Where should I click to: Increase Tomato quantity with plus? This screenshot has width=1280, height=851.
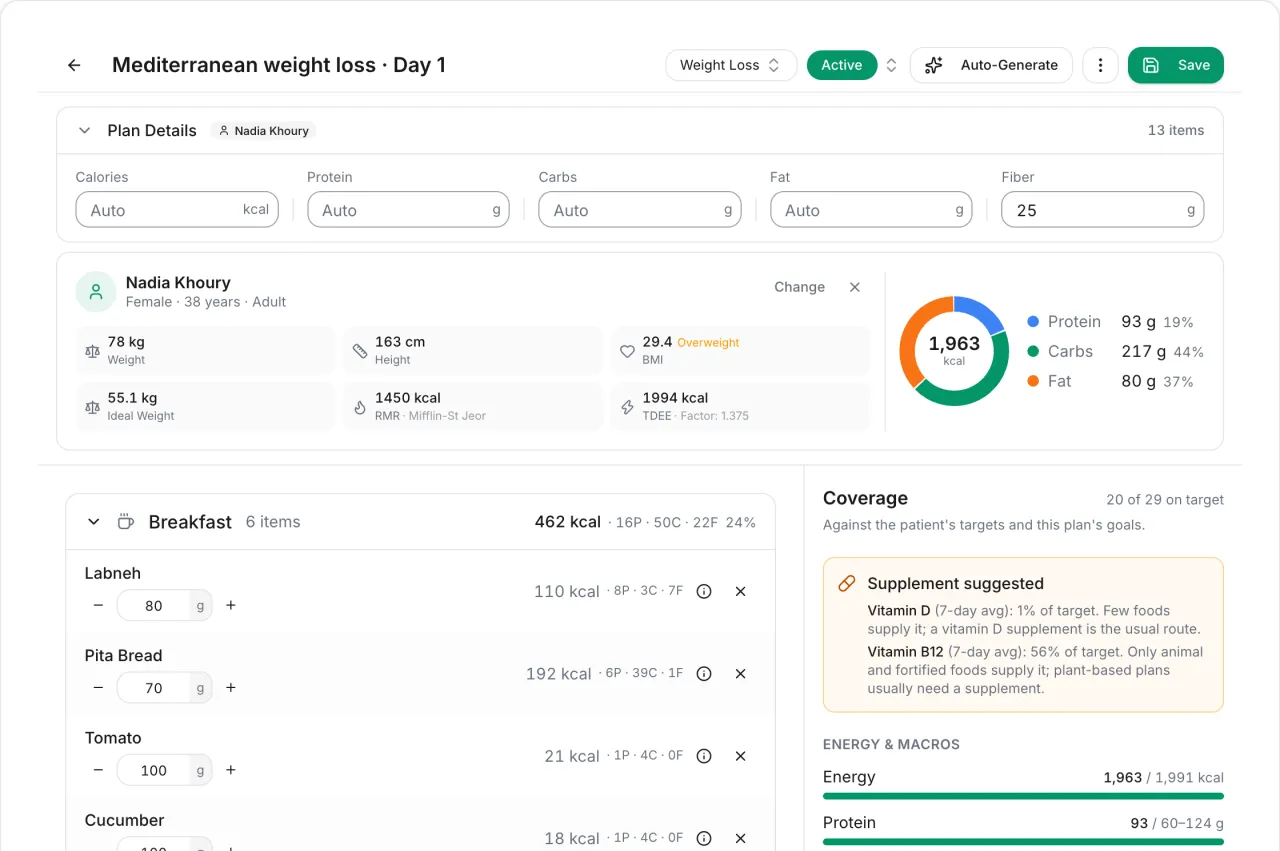coord(231,770)
